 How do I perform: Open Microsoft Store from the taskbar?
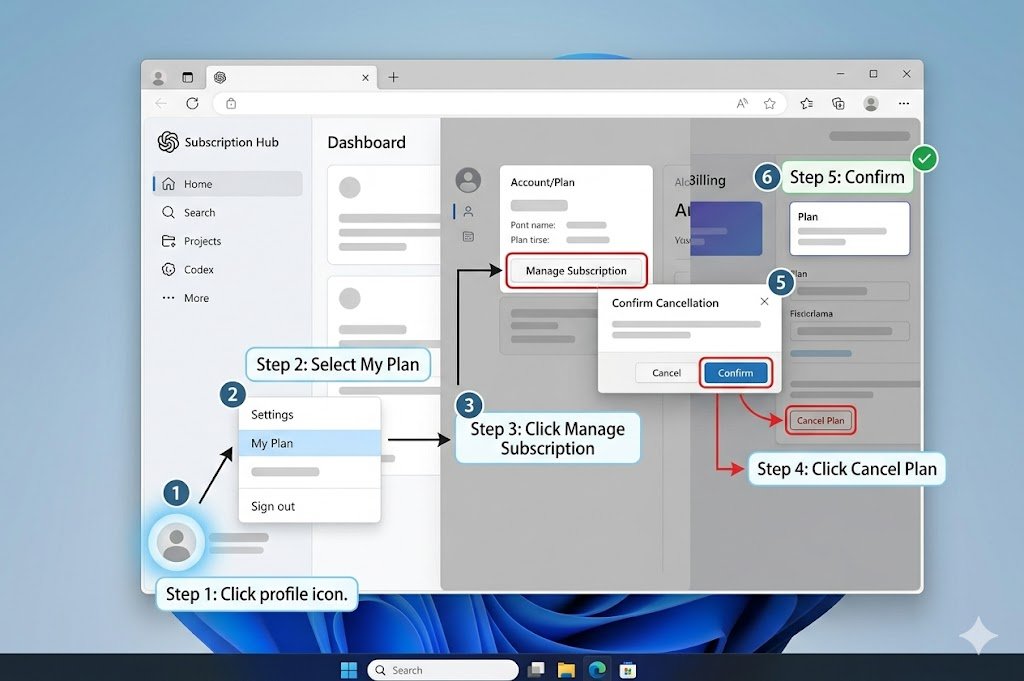point(628,670)
